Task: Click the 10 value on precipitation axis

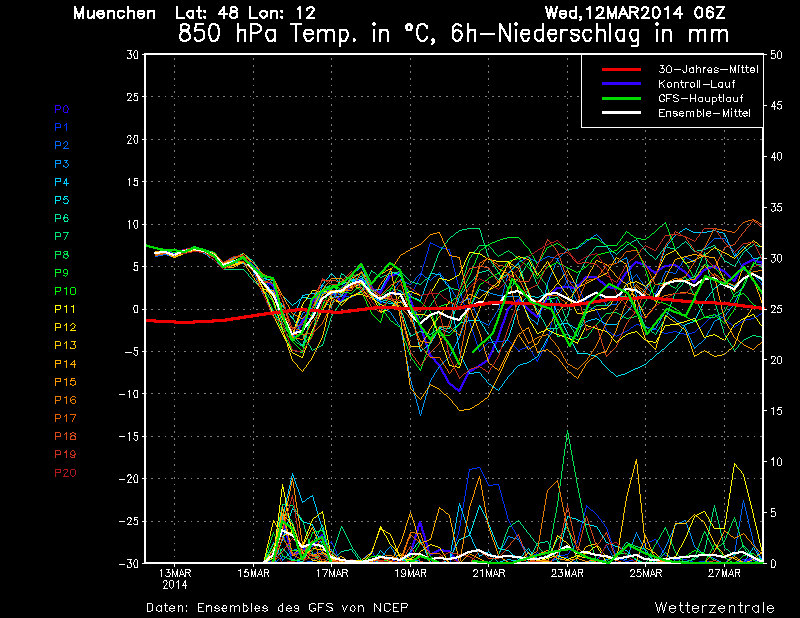Action: pyautogui.click(x=776, y=462)
